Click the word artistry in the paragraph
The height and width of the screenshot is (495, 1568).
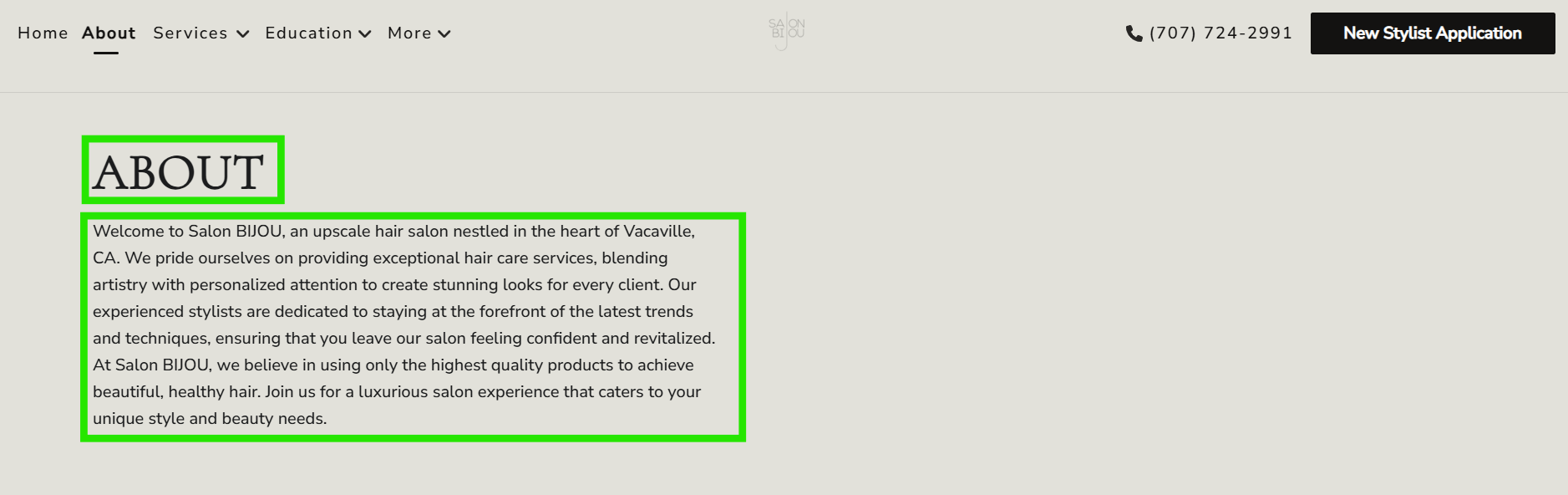[119, 285]
